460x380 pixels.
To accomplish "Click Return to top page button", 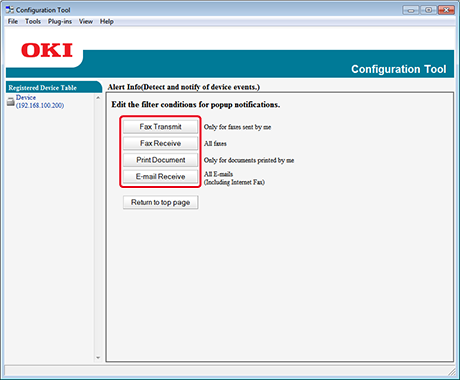I will click(160, 202).
